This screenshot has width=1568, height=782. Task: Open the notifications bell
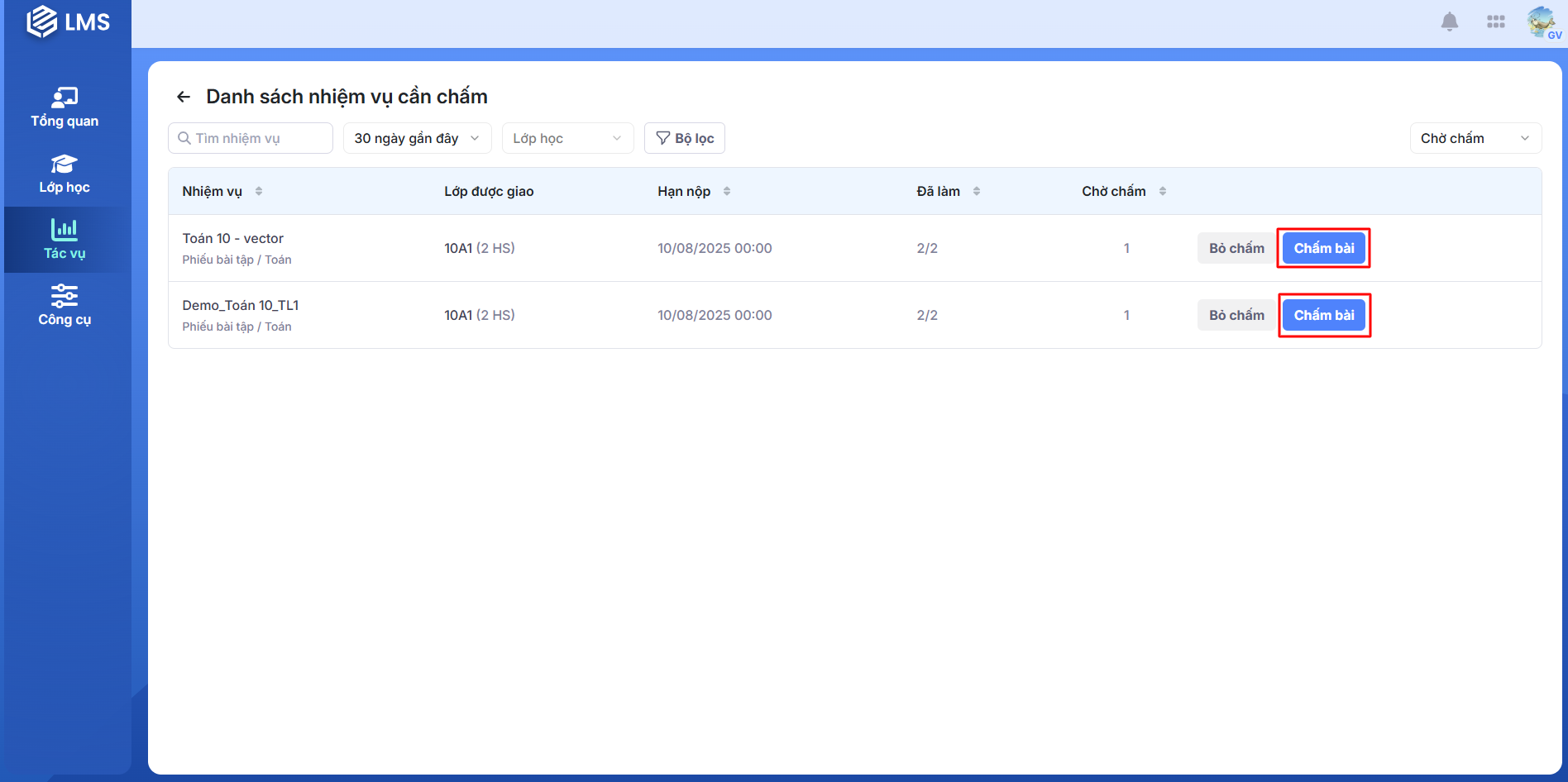1449,21
